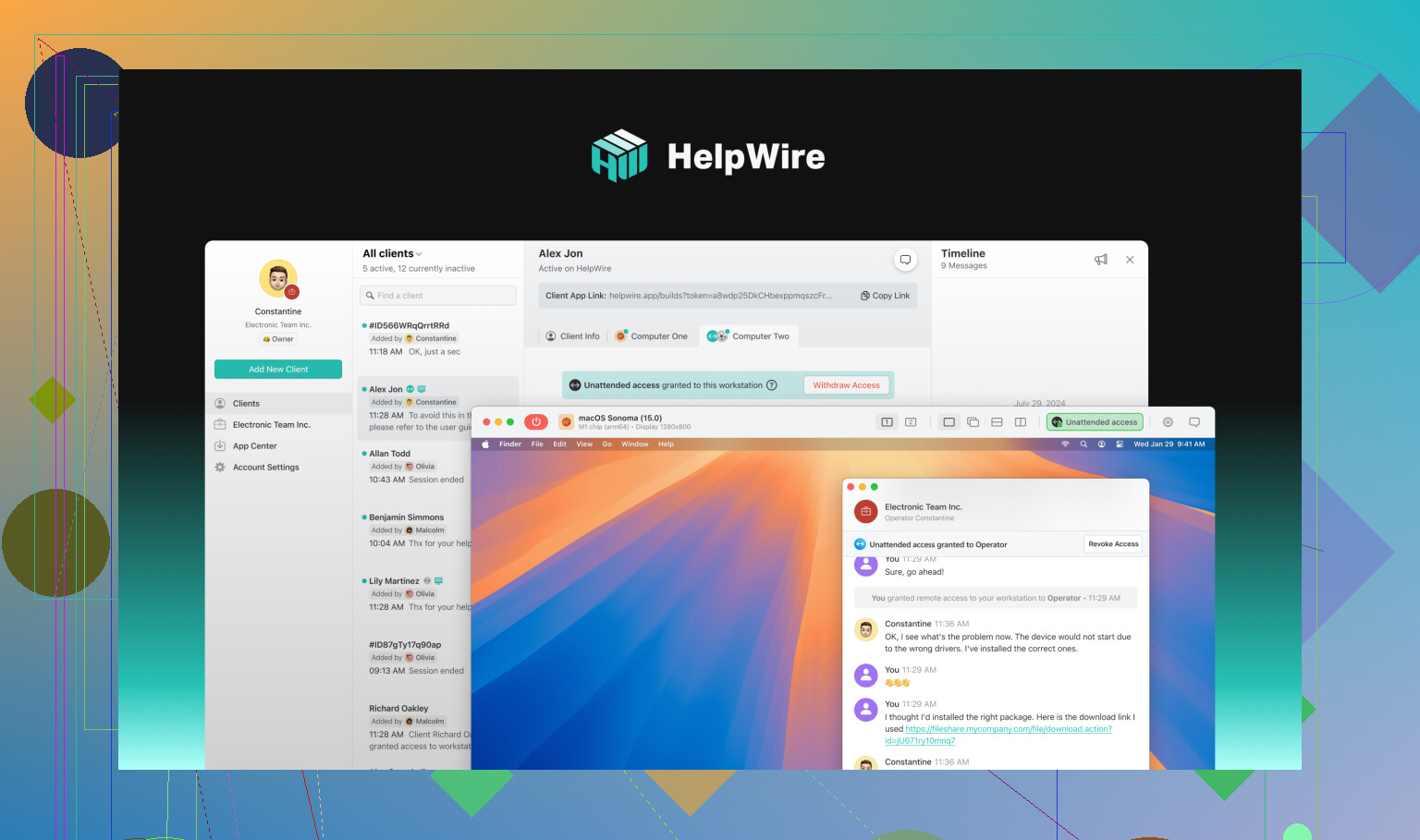
Task: Select client #ID87gTy17q90ap
Action: click(416, 658)
